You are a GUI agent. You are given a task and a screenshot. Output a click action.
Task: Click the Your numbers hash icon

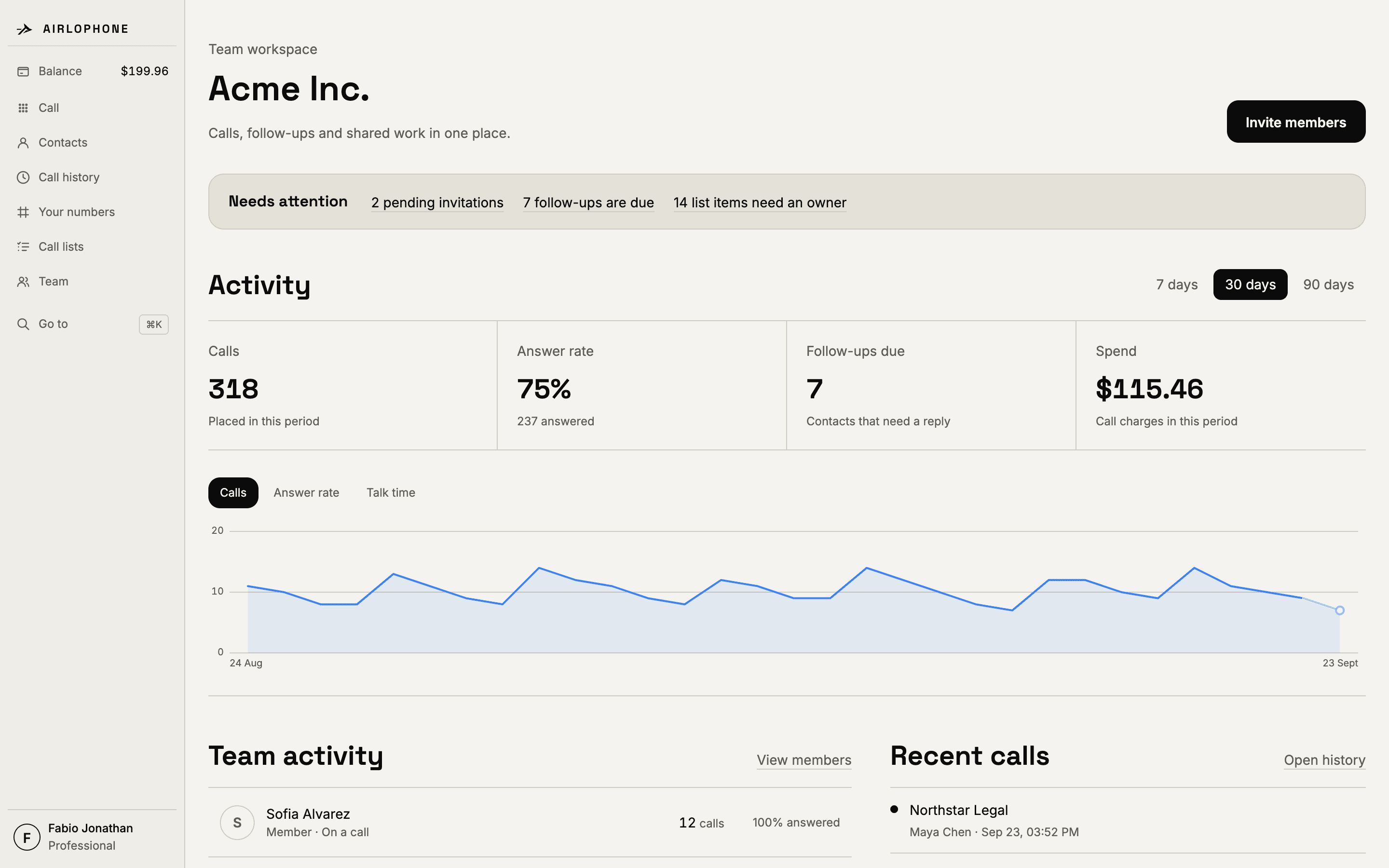pos(23,212)
